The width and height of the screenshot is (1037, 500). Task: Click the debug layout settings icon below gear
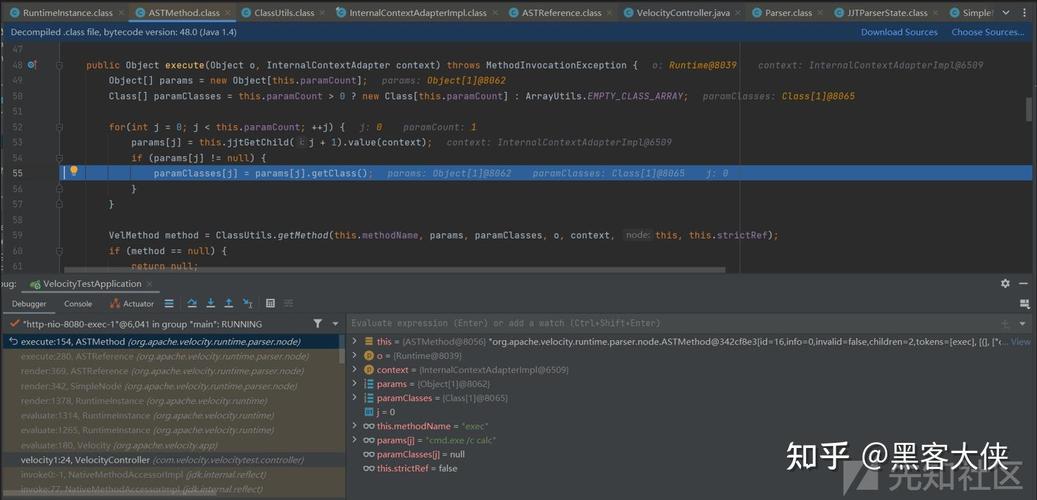click(1024, 304)
